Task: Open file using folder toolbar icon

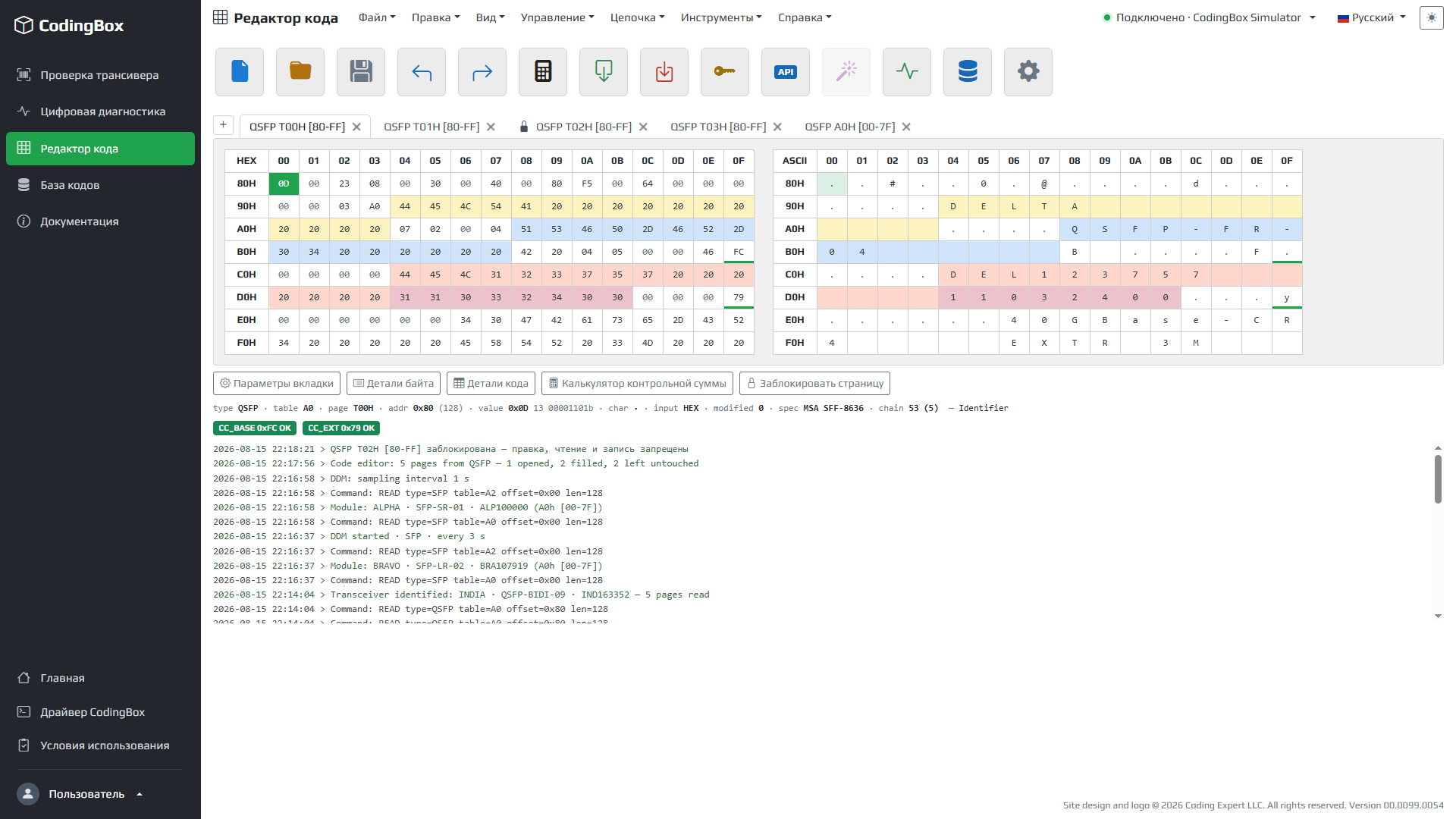Action: click(x=300, y=72)
